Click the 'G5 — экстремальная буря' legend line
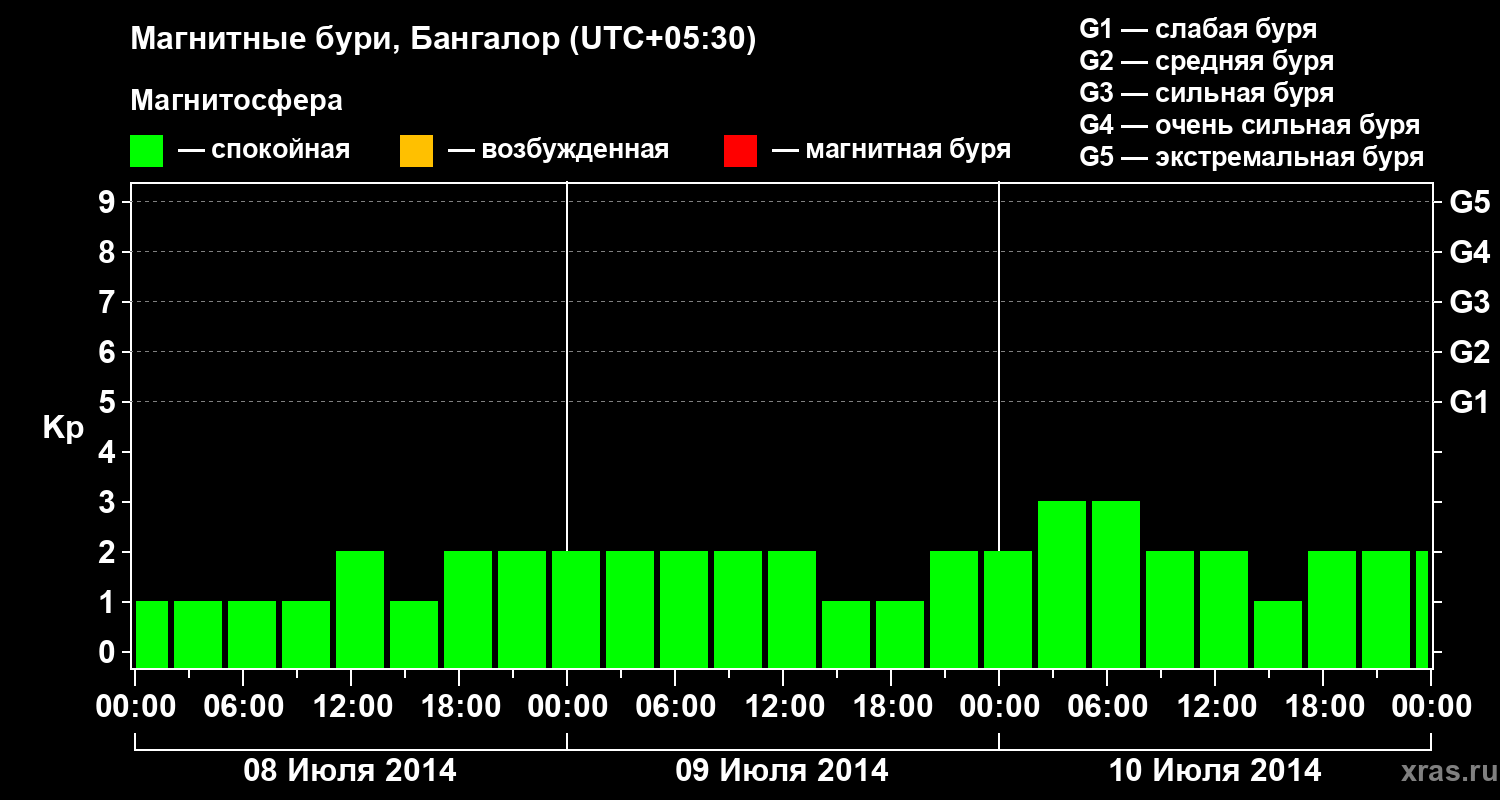This screenshot has height=800, width=1500. click(x=1251, y=157)
